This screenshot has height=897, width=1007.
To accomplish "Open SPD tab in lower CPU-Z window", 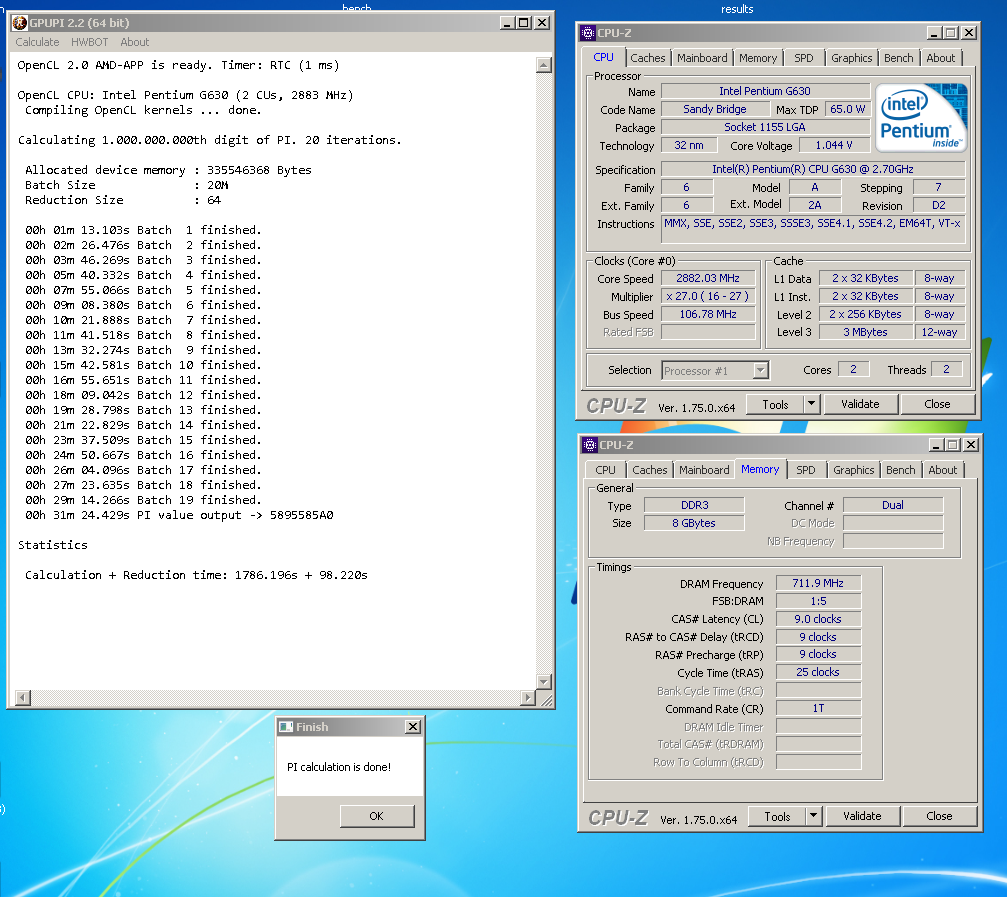I will pyautogui.click(x=805, y=470).
